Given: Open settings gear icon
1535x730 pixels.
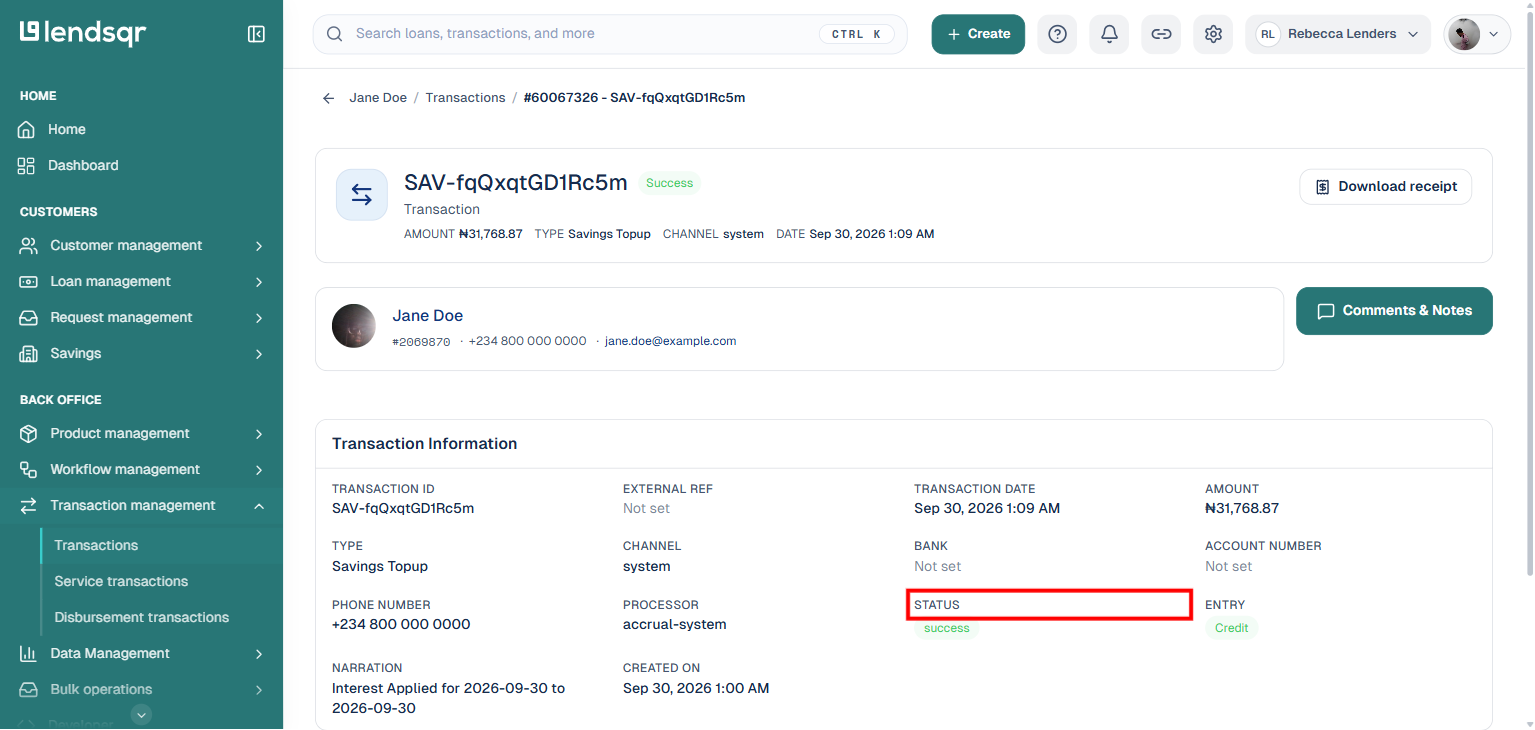Looking at the screenshot, I should coord(1213,34).
